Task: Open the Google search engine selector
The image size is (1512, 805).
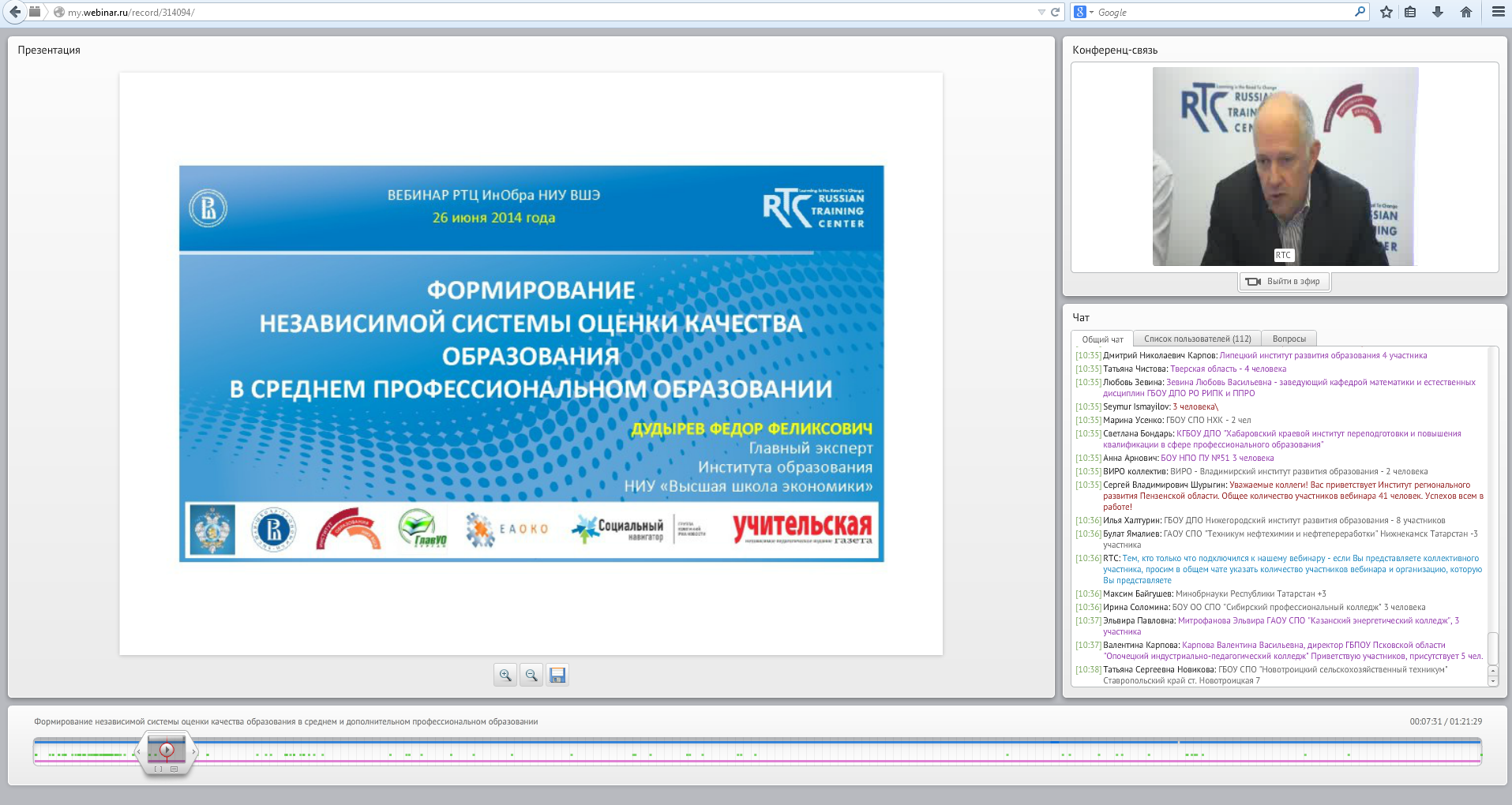Action: click(x=1083, y=12)
